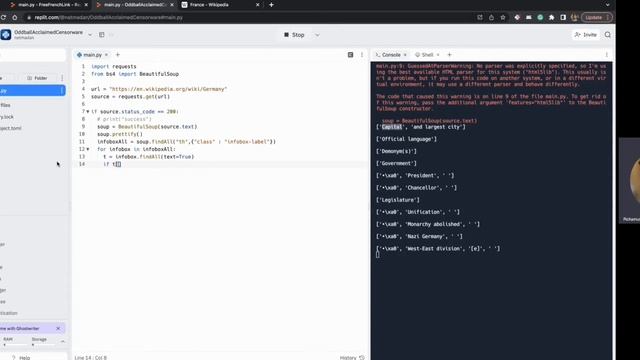Click the Ghostwriter promo banner text
This screenshot has height=360, width=640.
coord(20,329)
